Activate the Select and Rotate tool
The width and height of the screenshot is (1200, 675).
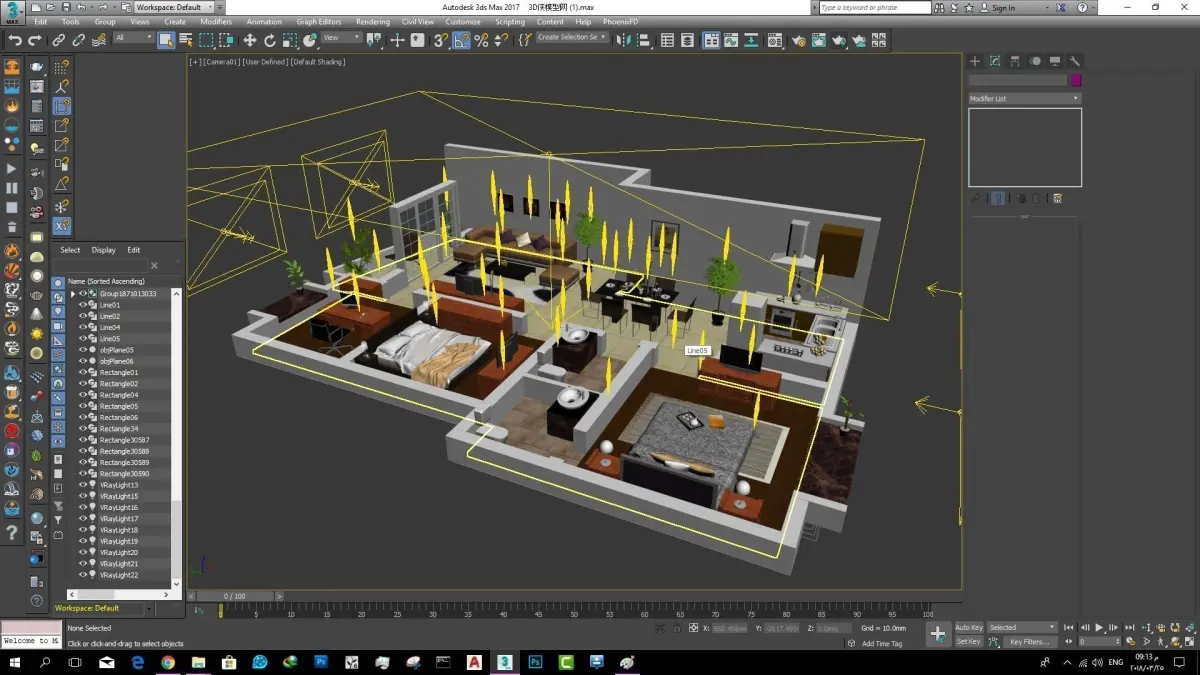(x=270, y=40)
